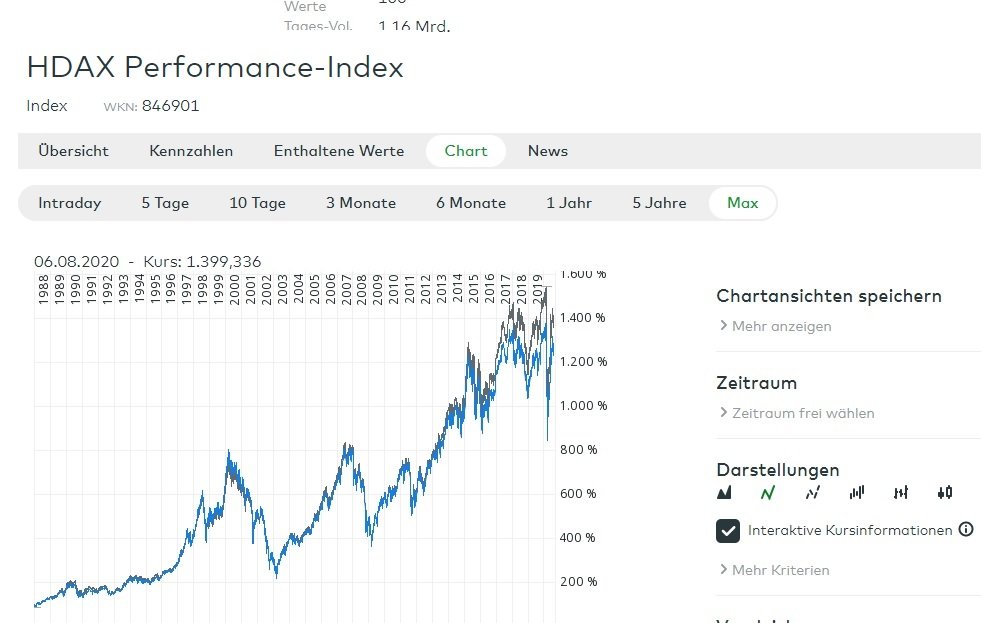Go to the News tab
Viewport: 981px width, 623px height.
(548, 151)
